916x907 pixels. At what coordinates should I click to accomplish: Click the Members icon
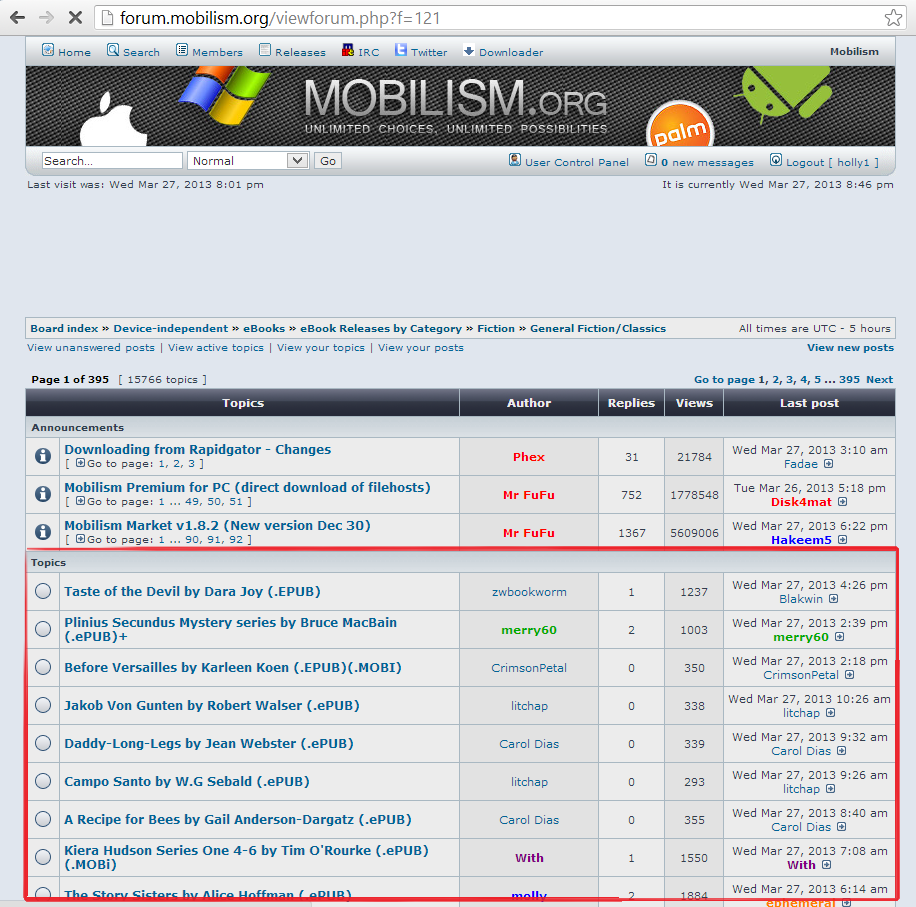pos(181,49)
